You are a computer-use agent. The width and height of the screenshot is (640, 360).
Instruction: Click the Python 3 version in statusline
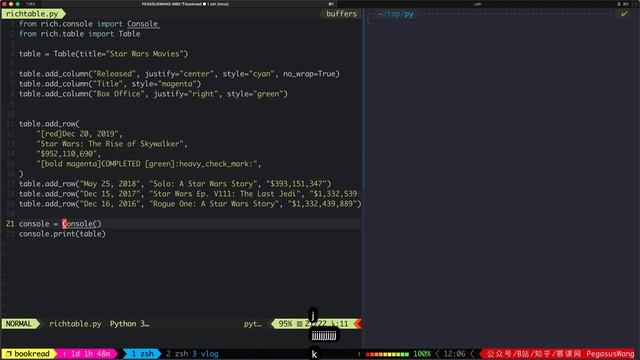click(129, 324)
